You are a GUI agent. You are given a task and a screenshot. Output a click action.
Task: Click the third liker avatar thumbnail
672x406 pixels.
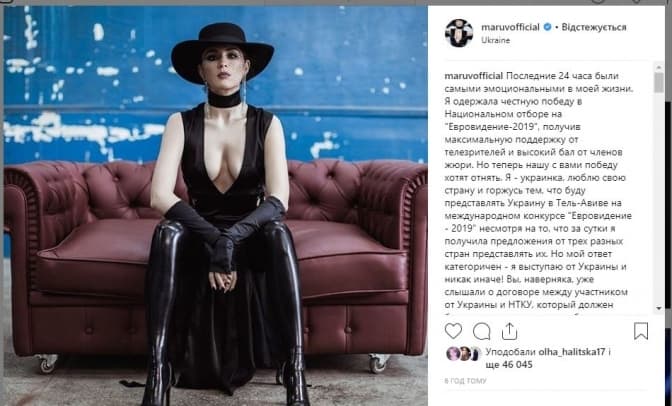(x=475, y=354)
